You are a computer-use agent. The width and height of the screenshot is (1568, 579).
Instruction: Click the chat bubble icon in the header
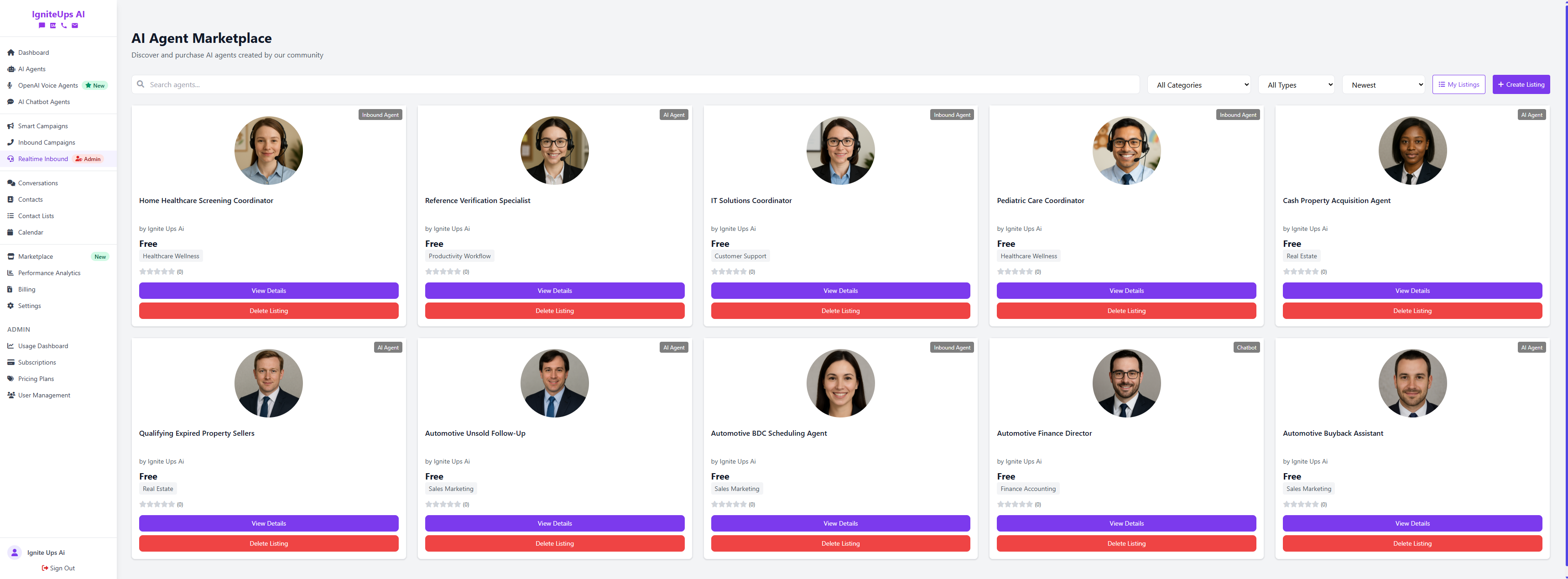tap(42, 26)
